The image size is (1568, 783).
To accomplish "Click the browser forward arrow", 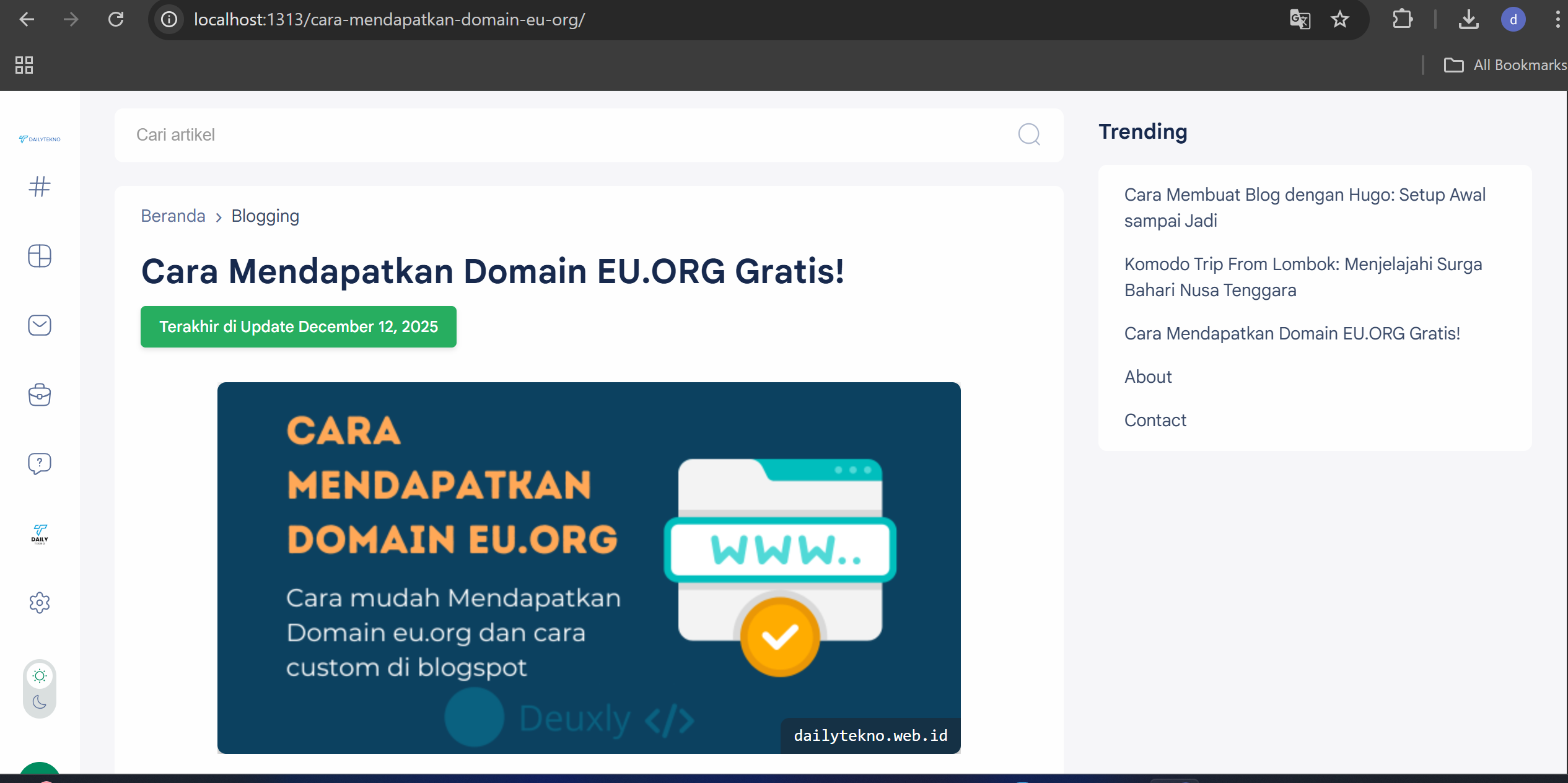I will point(71,20).
